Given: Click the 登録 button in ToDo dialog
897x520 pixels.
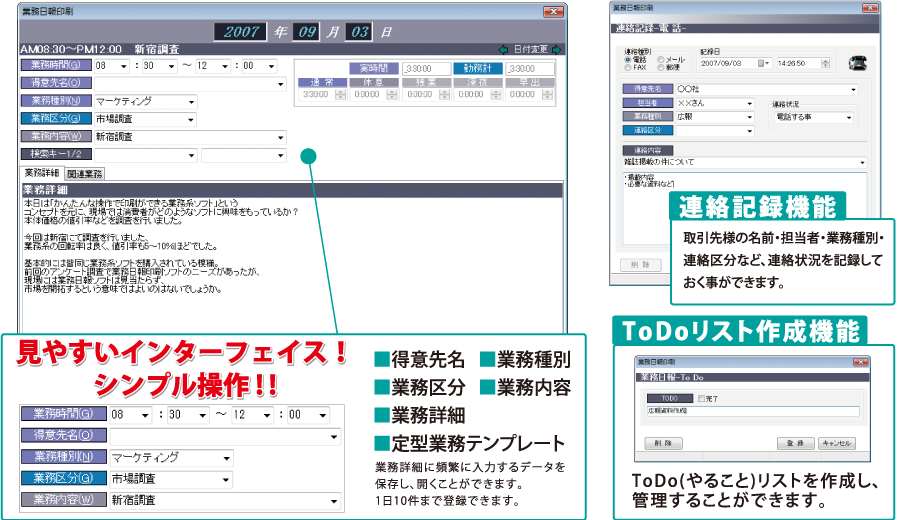Looking at the screenshot, I should point(796,442).
